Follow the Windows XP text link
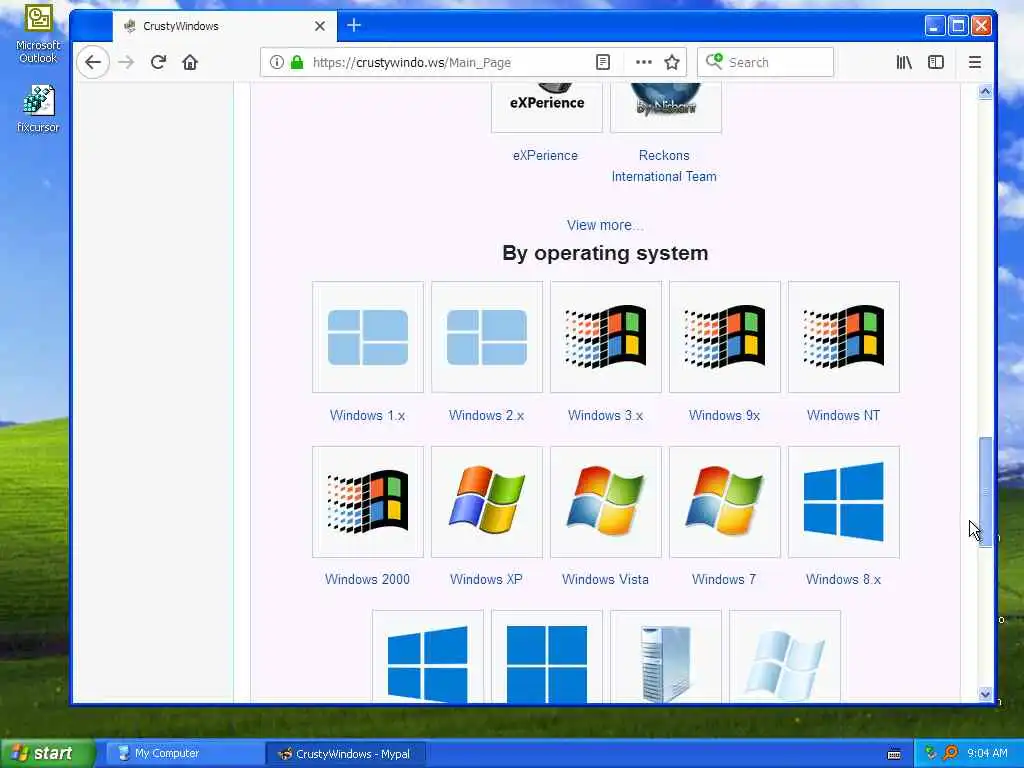 click(486, 579)
